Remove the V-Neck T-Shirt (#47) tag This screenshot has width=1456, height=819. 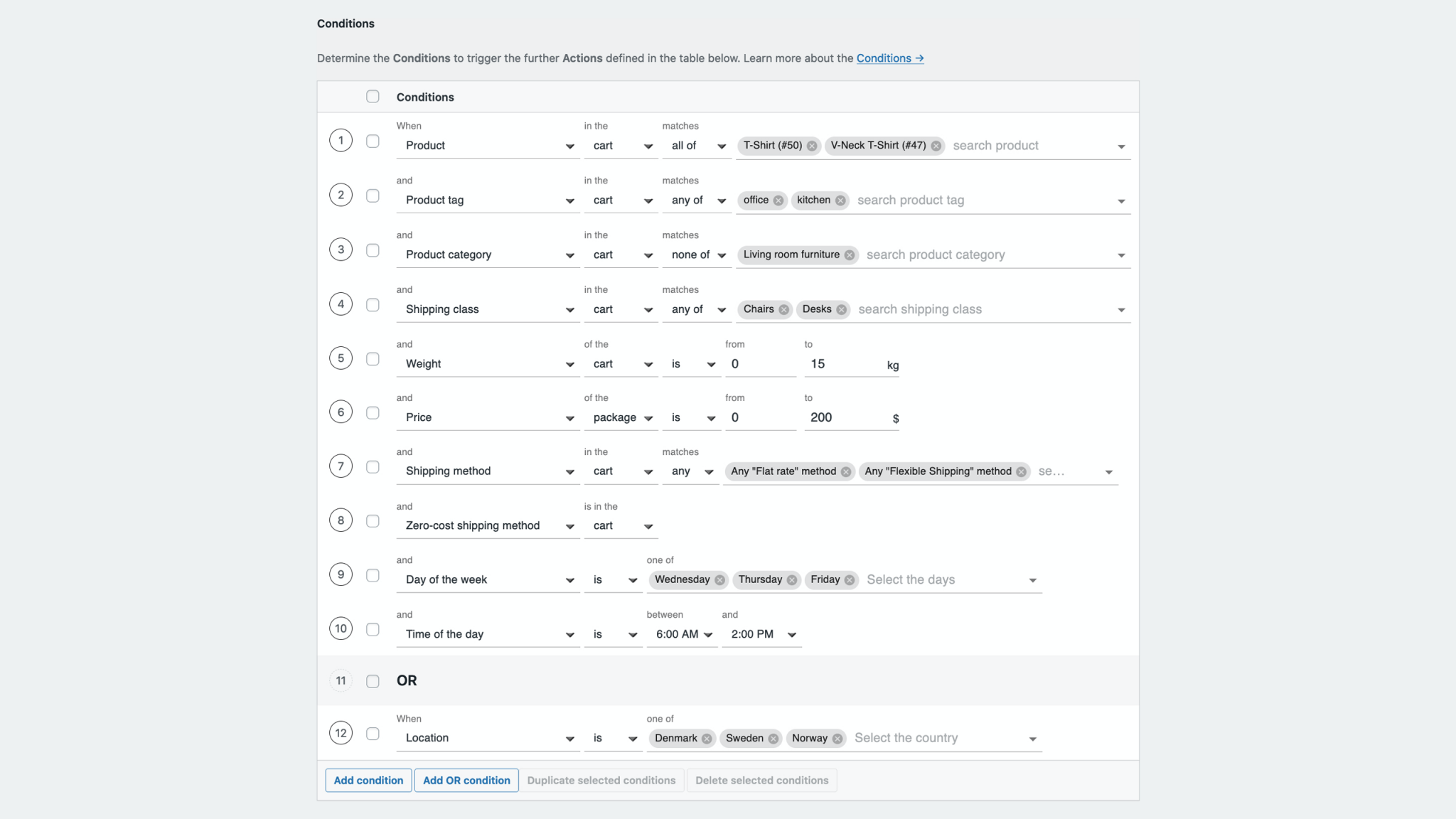click(x=936, y=145)
